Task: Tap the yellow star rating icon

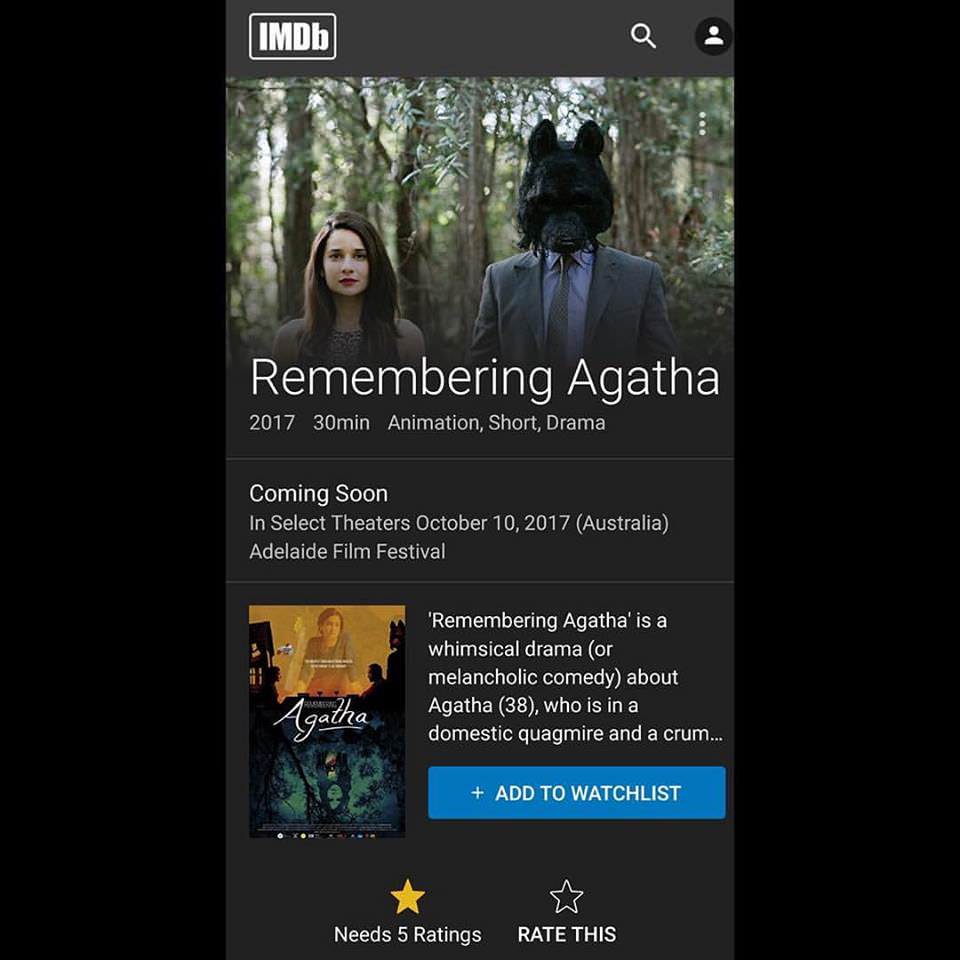Action: pos(407,896)
